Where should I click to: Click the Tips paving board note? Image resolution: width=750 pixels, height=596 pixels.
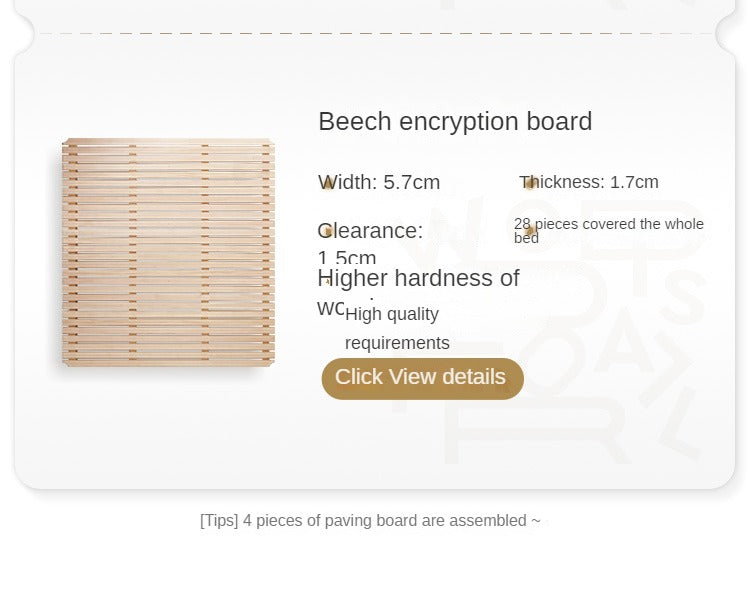370,520
